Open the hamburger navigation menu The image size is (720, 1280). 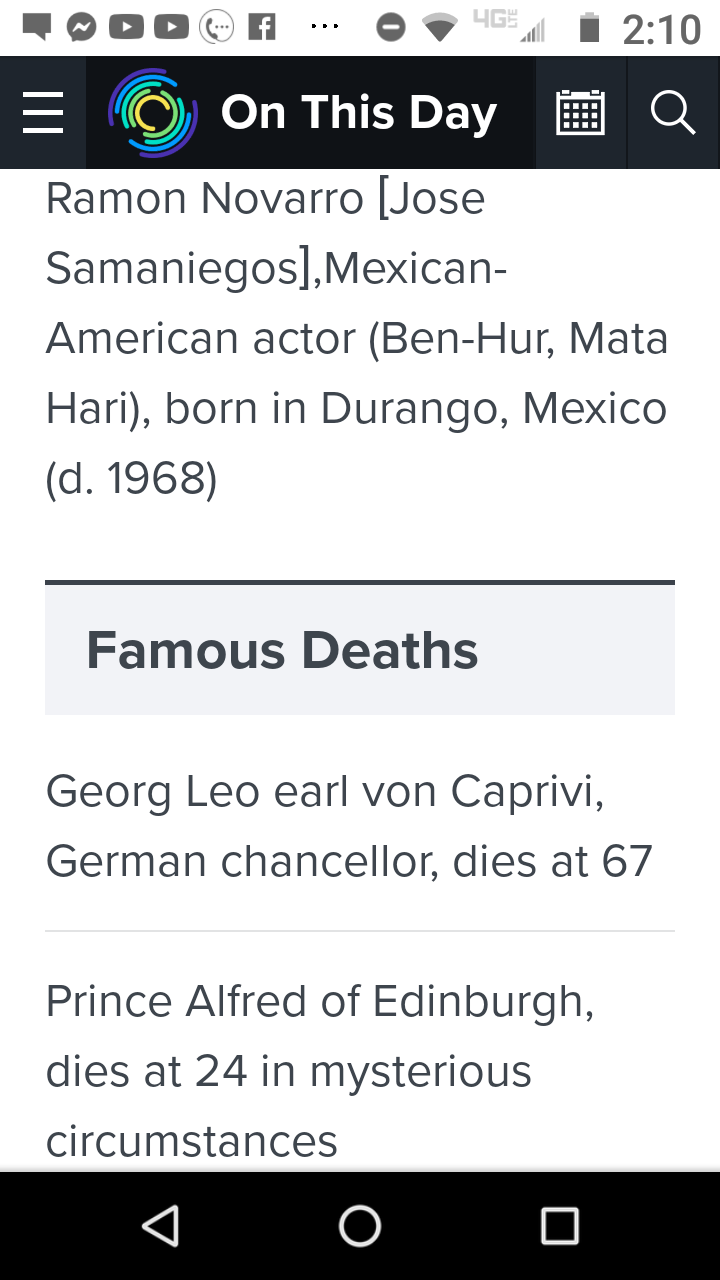(x=43, y=113)
